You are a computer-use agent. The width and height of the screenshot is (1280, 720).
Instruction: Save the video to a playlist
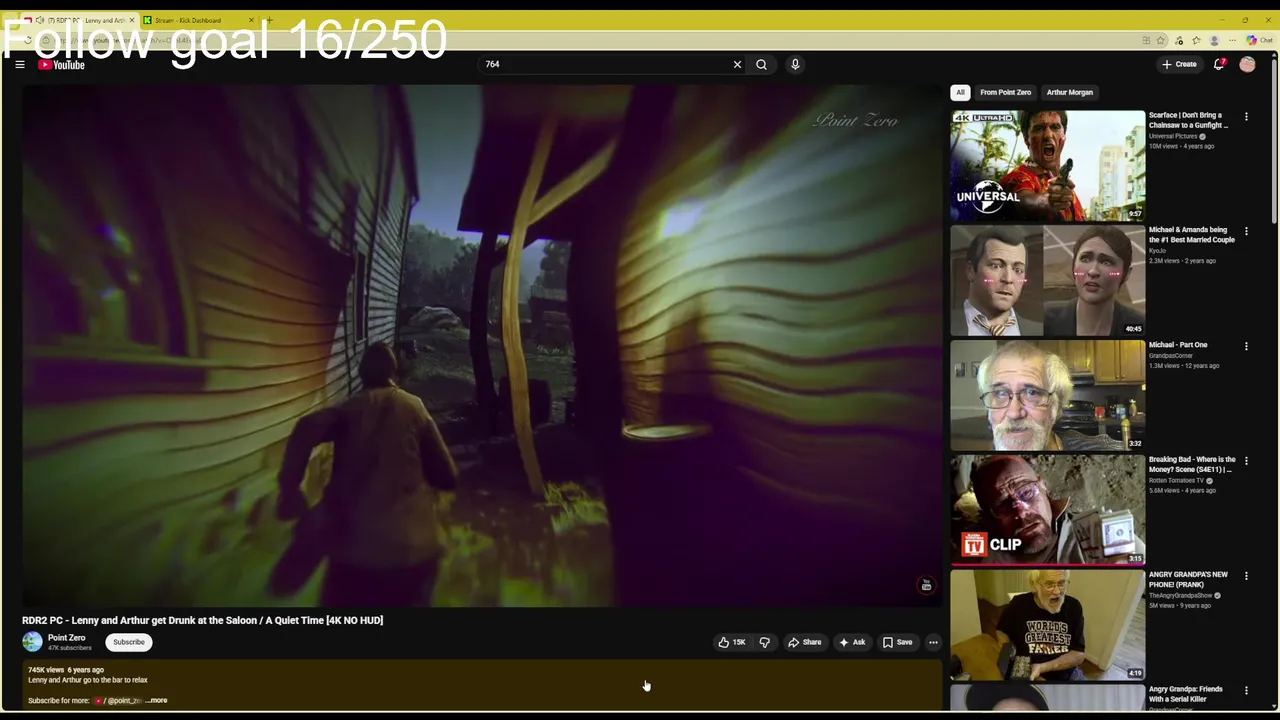pyautogui.click(x=897, y=642)
